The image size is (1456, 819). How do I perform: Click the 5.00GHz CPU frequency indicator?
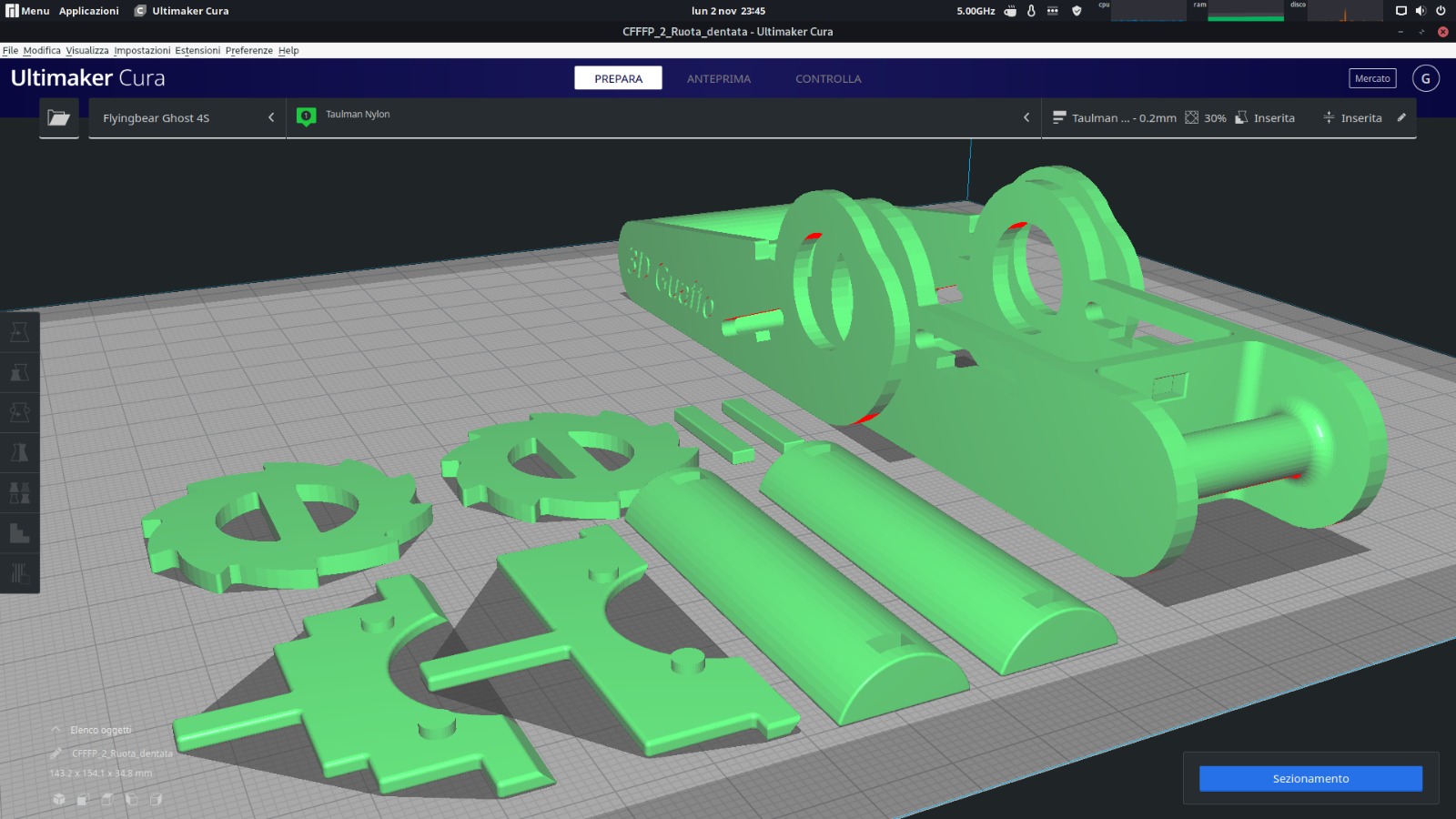976,11
